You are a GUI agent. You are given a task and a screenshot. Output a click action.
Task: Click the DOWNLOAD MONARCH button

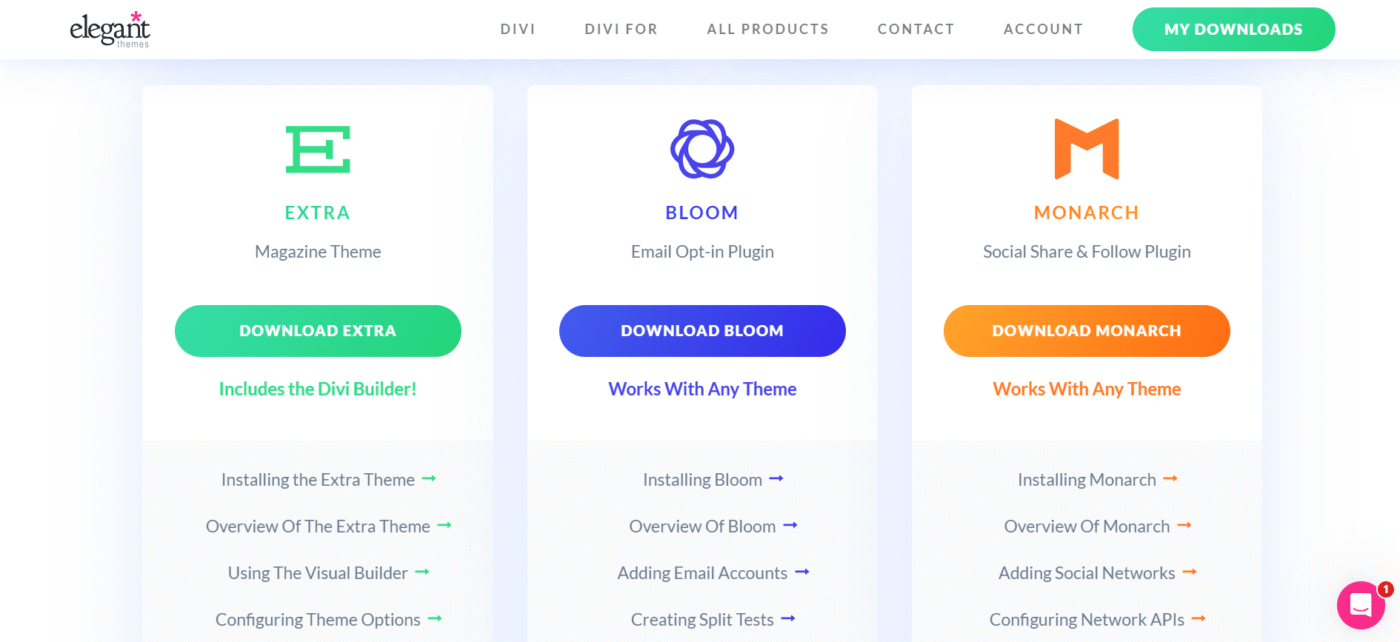pos(1086,331)
